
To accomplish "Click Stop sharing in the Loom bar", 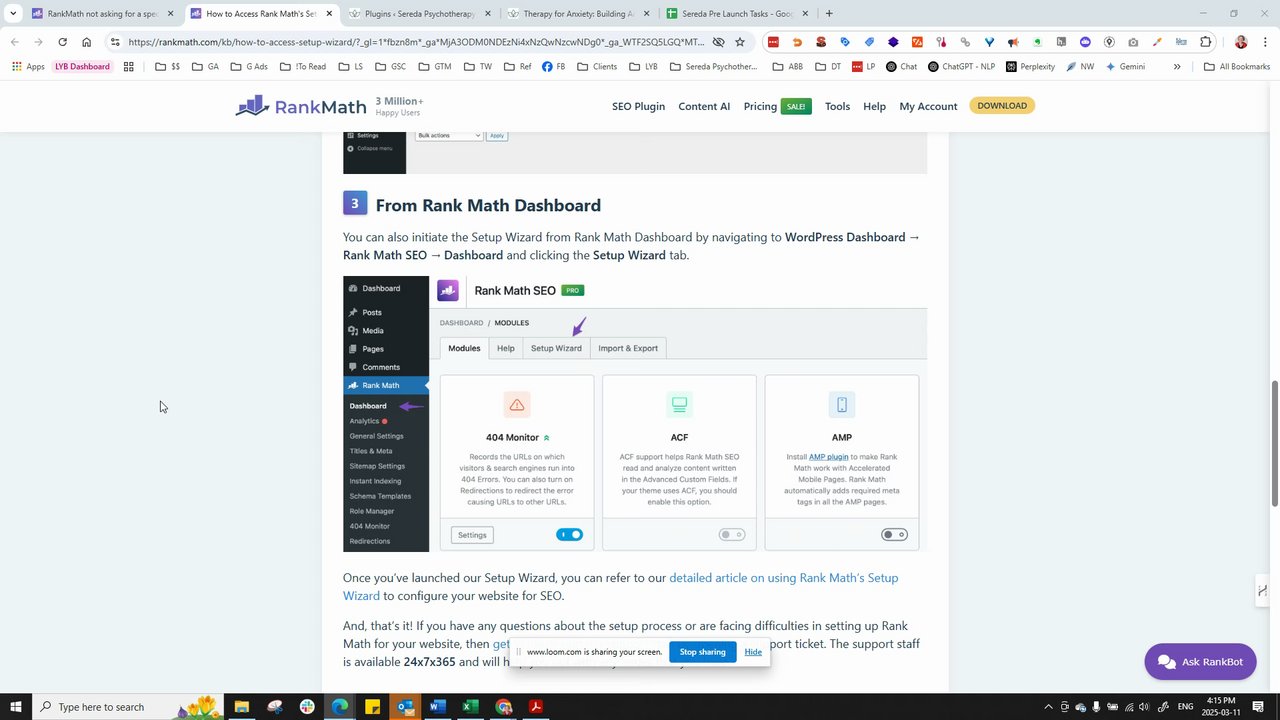I will pos(702,652).
